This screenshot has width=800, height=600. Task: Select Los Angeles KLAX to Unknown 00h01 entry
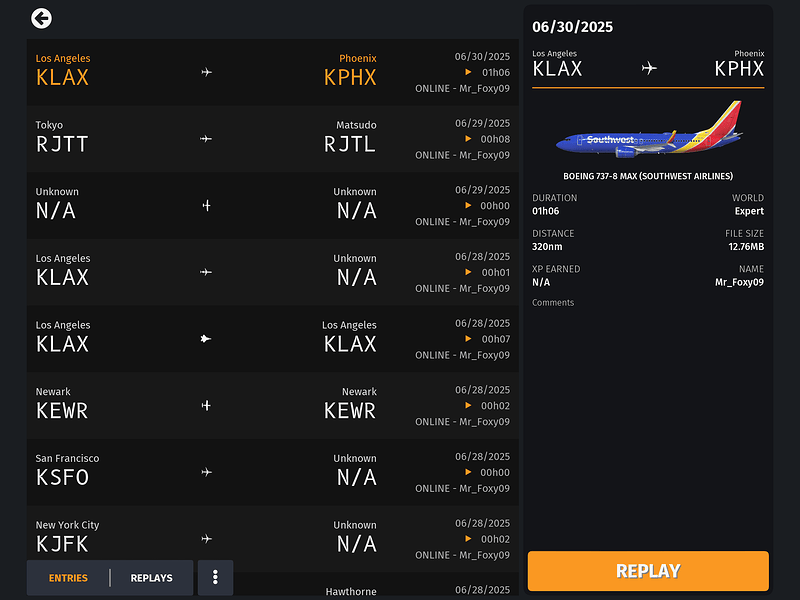(x=272, y=272)
